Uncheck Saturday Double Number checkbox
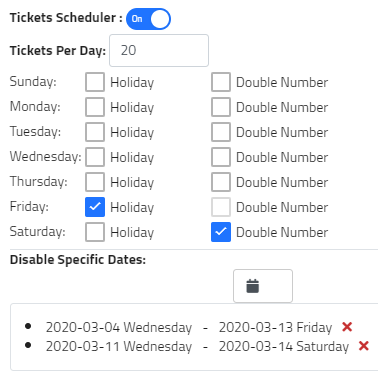 tap(221, 232)
